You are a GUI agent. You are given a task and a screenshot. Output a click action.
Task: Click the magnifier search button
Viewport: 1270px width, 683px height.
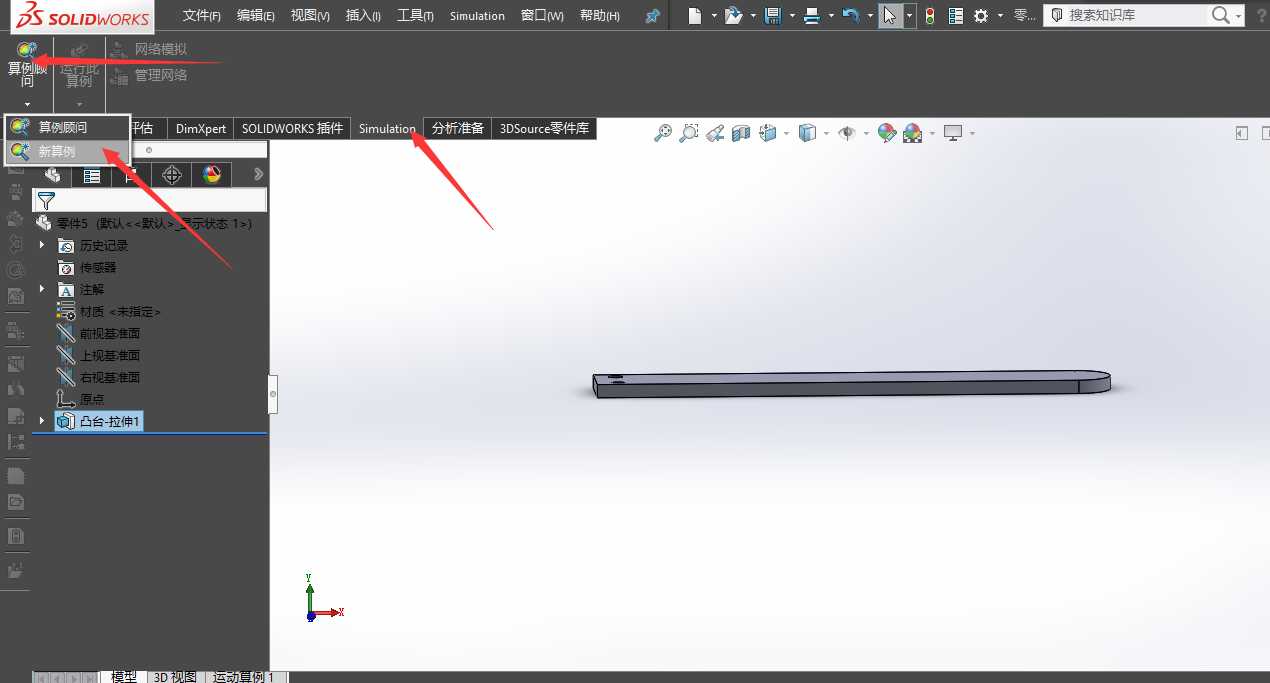[x=1220, y=16]
